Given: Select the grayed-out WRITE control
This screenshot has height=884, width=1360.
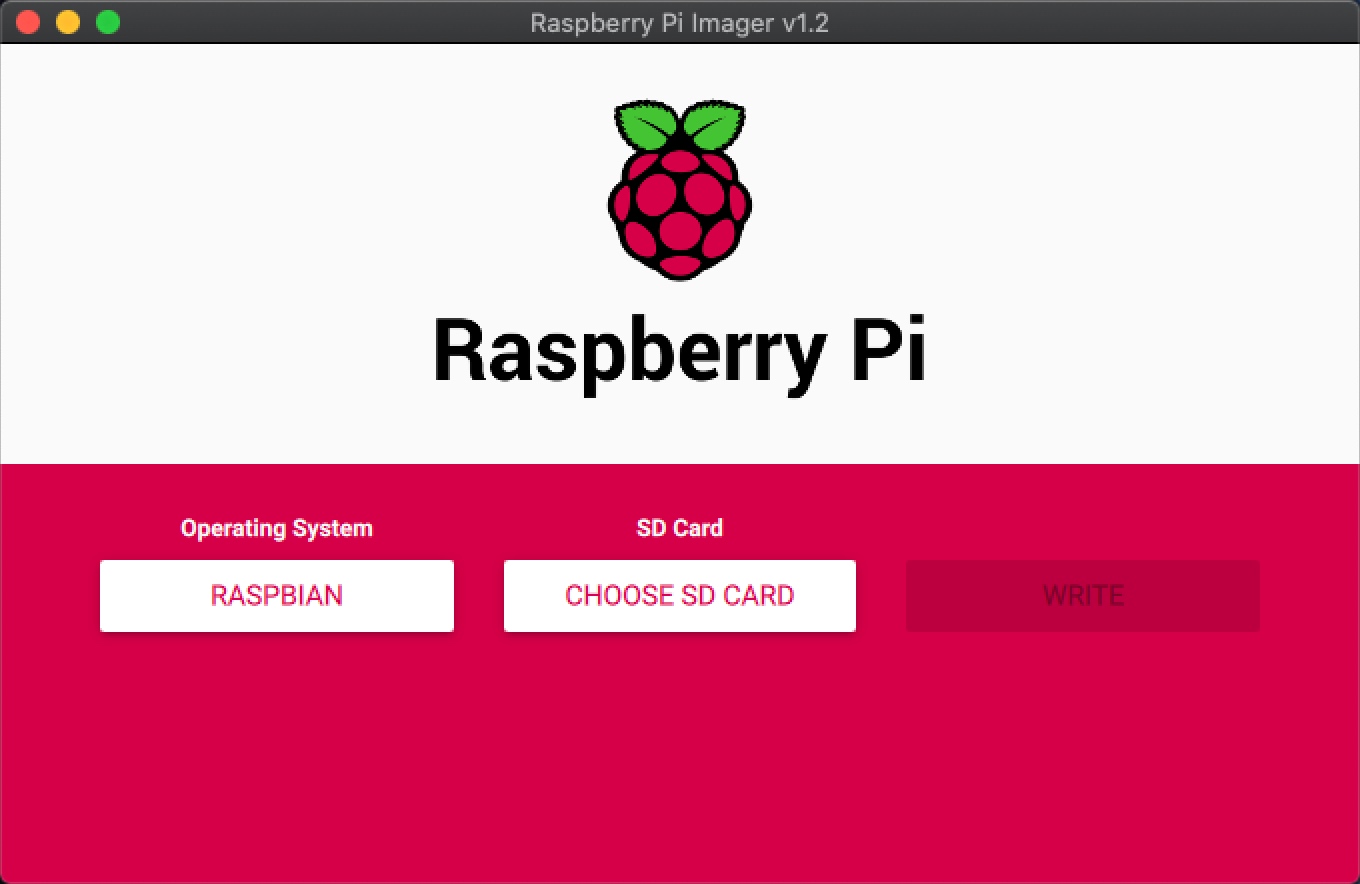Looking at the screenshot, I should [1082, 595].
